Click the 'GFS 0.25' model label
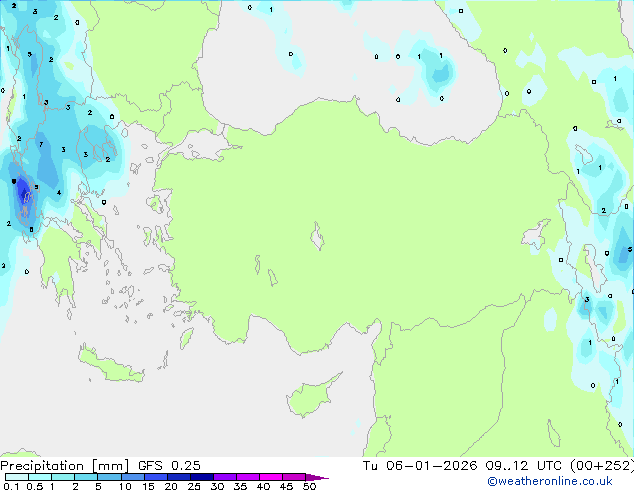634x490 pixels. (169, 466)
